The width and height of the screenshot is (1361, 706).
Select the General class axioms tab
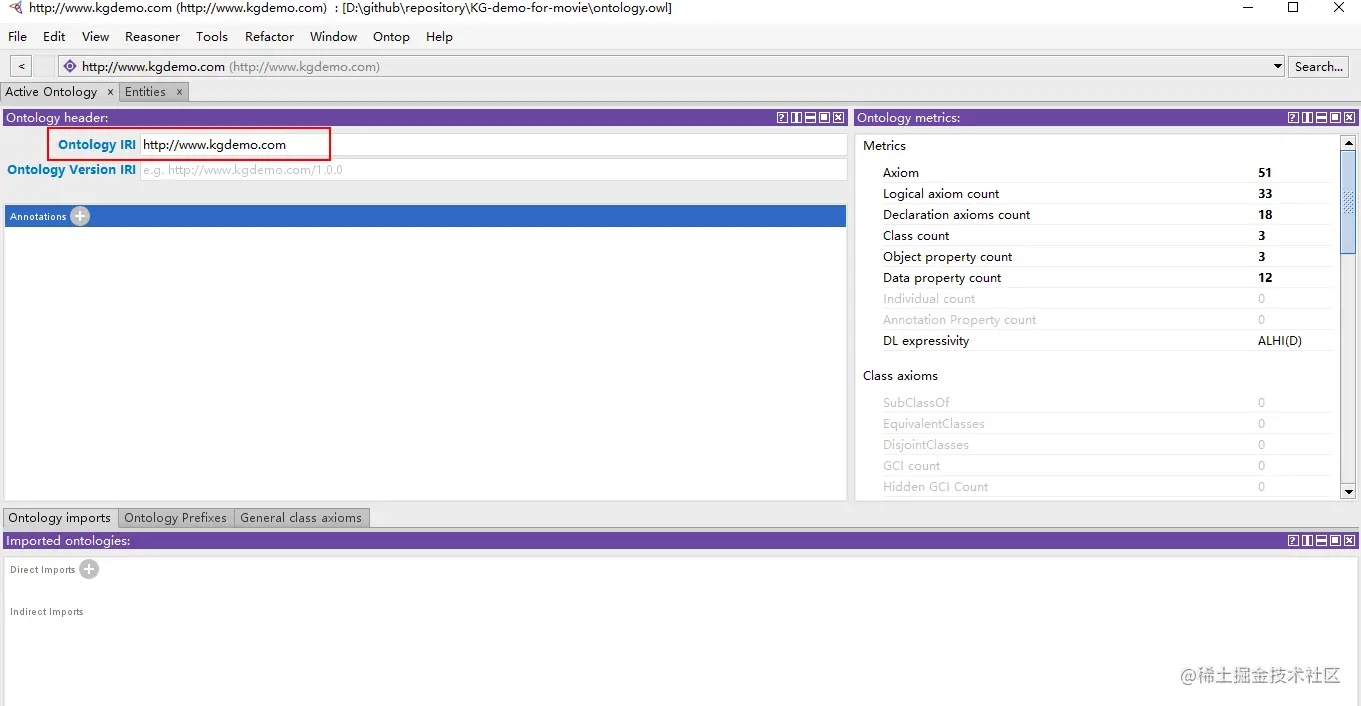pos(301,518)
